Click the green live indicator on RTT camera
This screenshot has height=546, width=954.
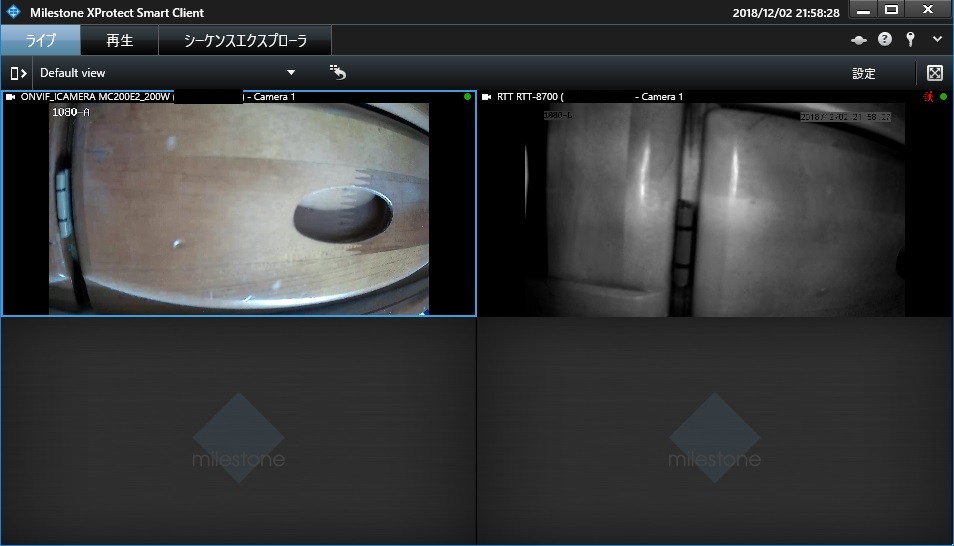pos(943,97)
